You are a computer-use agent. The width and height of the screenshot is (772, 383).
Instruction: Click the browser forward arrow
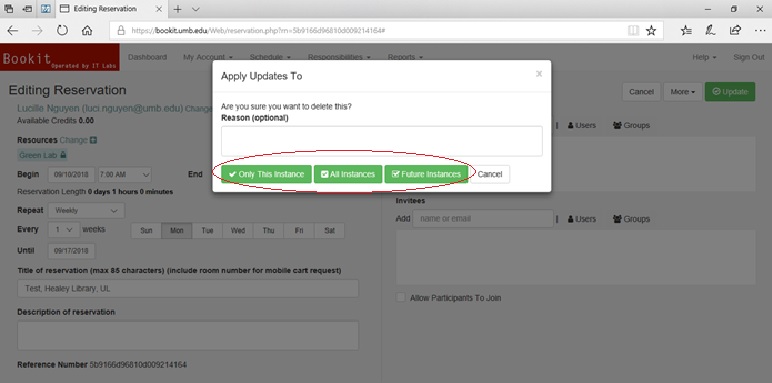pyautogui.click(x=37, y=31)
